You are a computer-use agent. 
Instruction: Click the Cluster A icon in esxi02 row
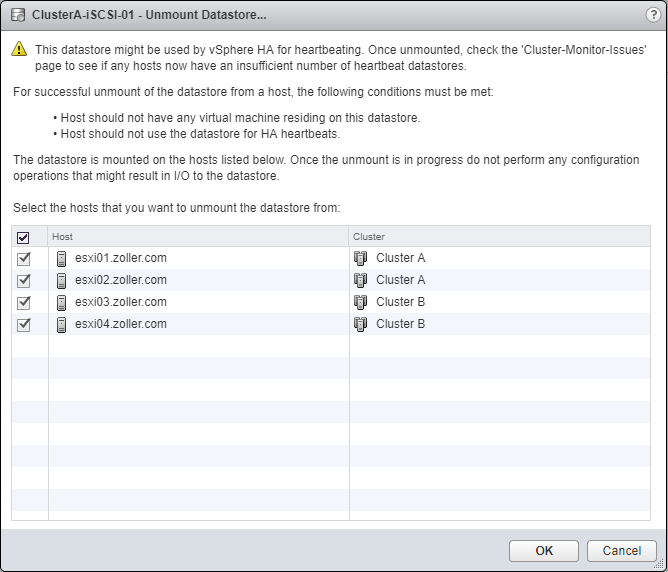coord(361,280)
